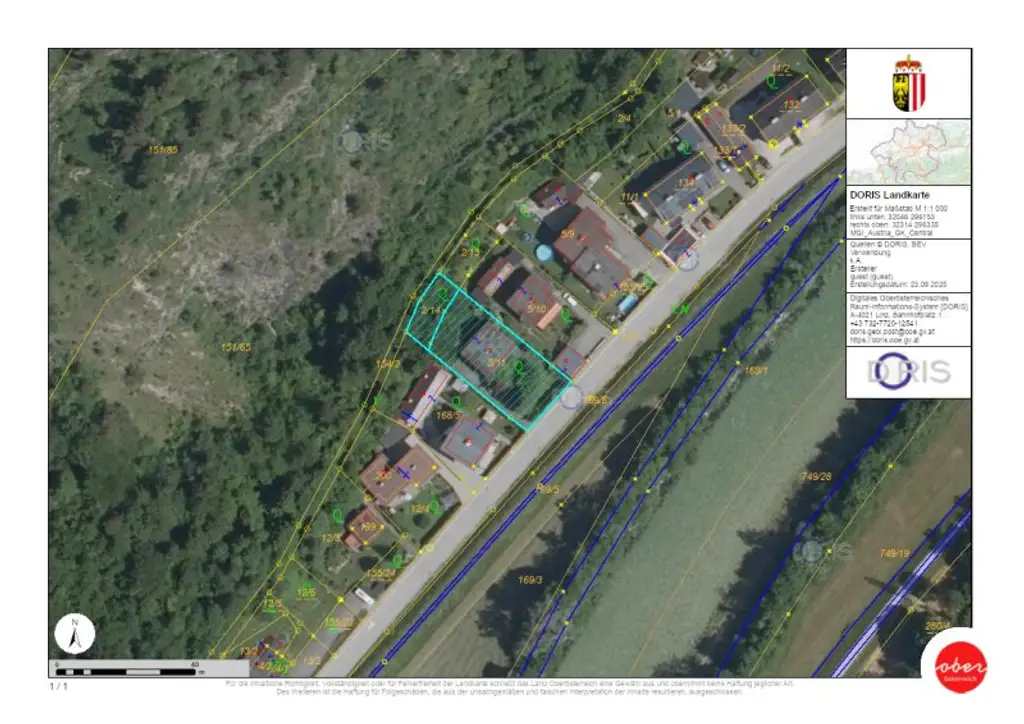Click the DORIS logo in the legend panel
Screen dimensions: 1024x724
[x=908, y=371]
